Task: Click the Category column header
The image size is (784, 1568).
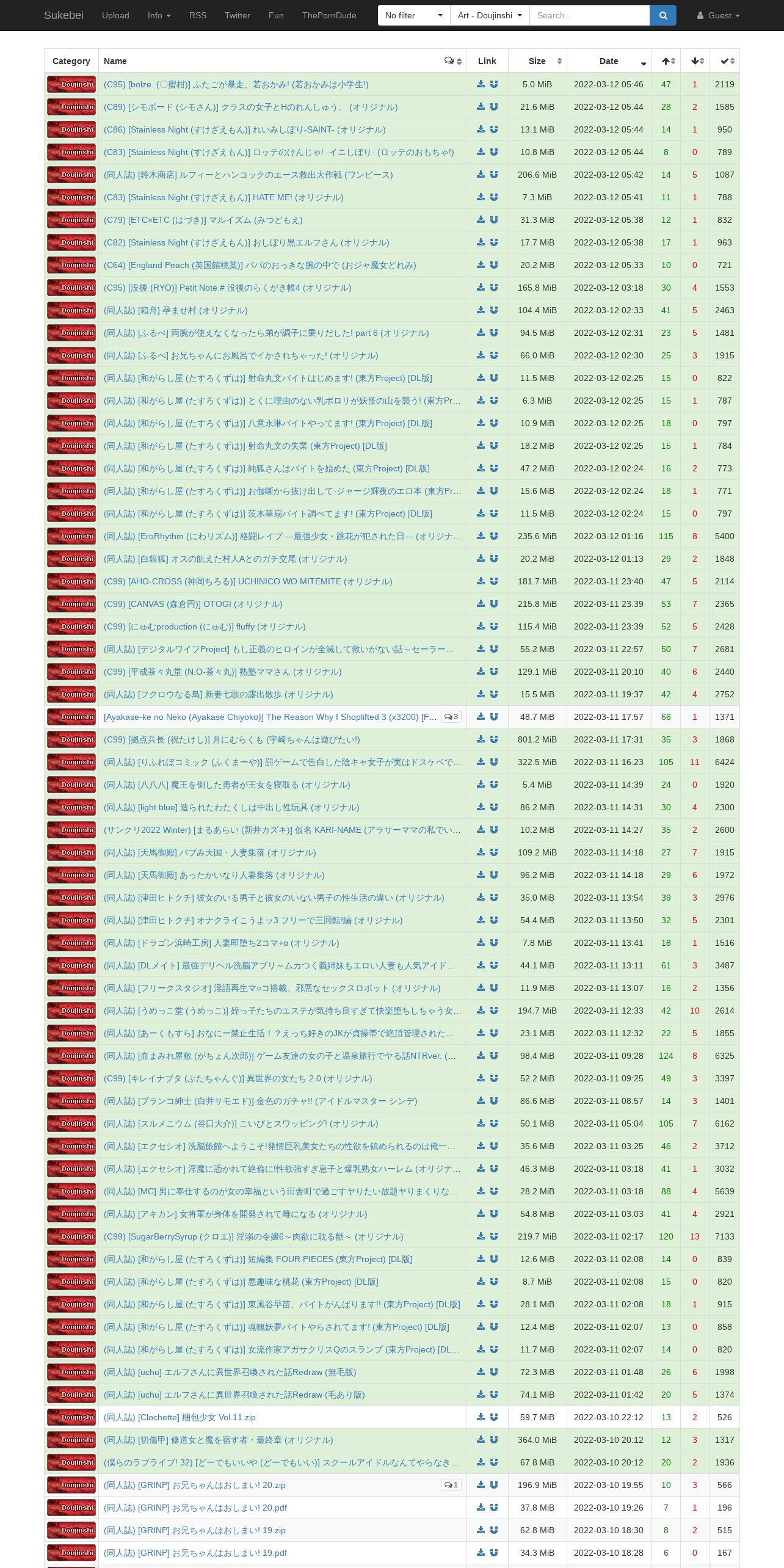Action: coord(71,61)
